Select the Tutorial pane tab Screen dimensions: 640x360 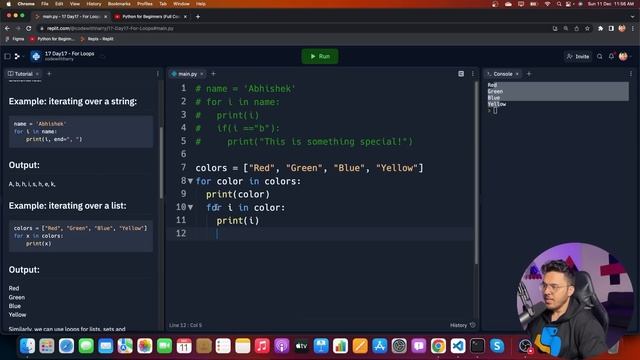point(20,74)
